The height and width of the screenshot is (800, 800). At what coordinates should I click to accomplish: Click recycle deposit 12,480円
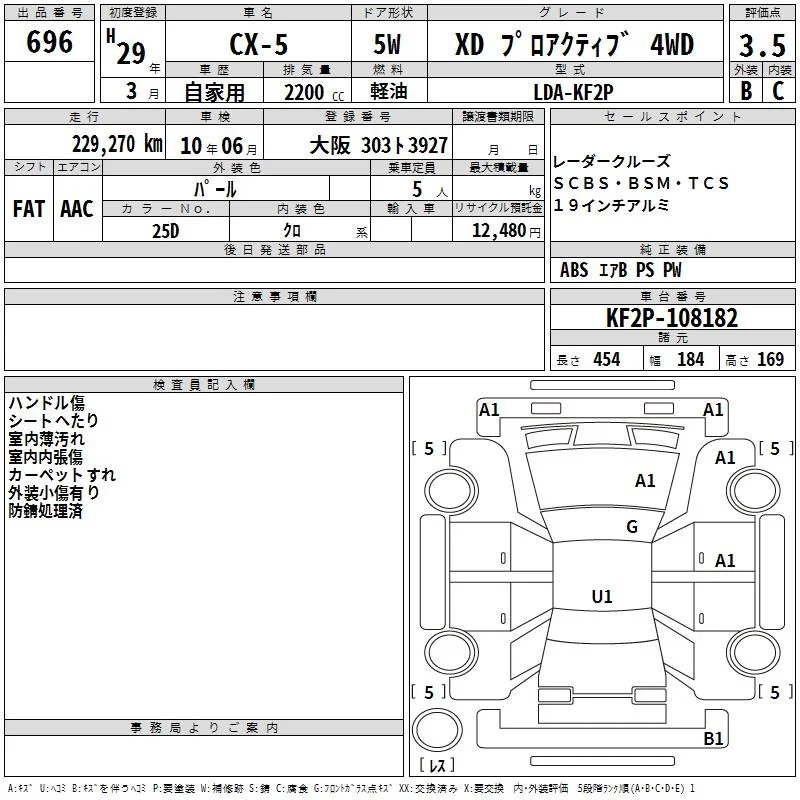pyautogui.click(x=506, y=231)
